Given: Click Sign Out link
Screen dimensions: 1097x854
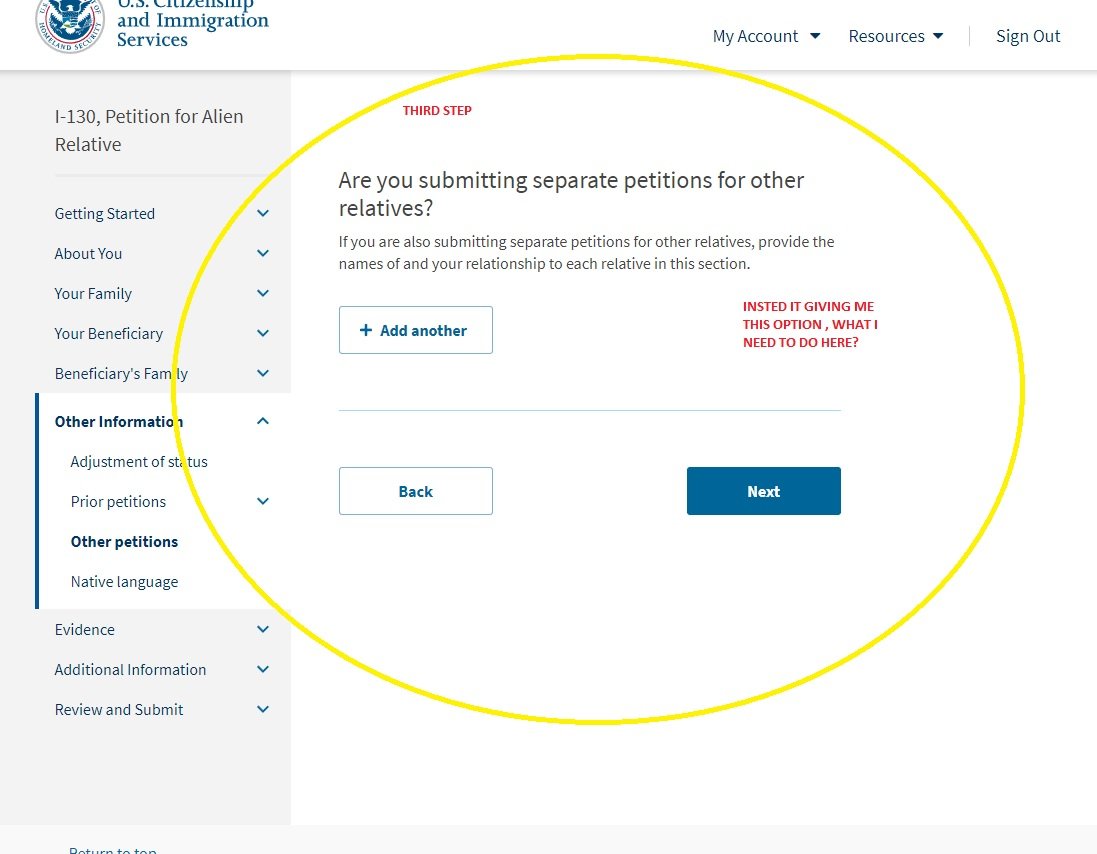Looking at the screenshot, I should [1028, 36].
